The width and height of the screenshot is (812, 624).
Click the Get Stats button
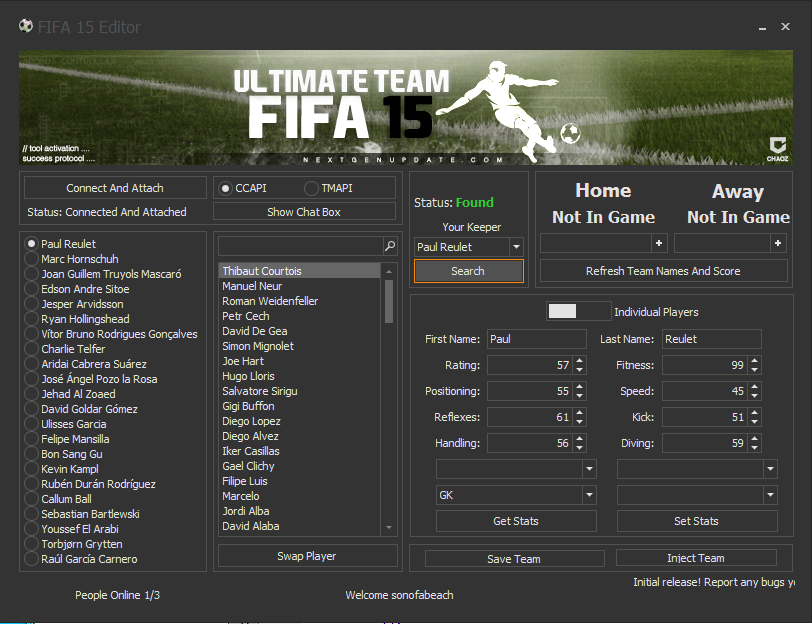[x=516, y=521]
